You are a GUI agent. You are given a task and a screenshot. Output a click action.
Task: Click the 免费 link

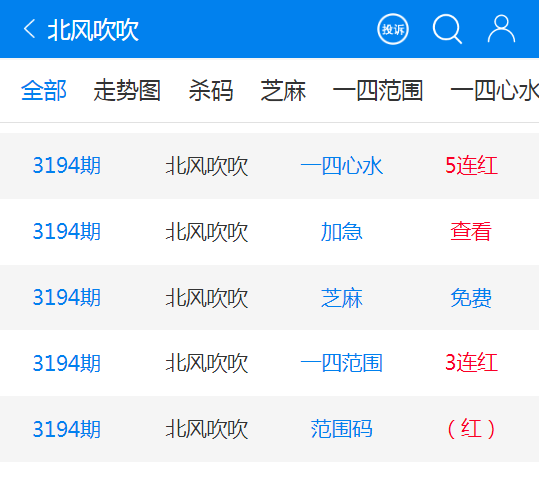coord(471,298)
